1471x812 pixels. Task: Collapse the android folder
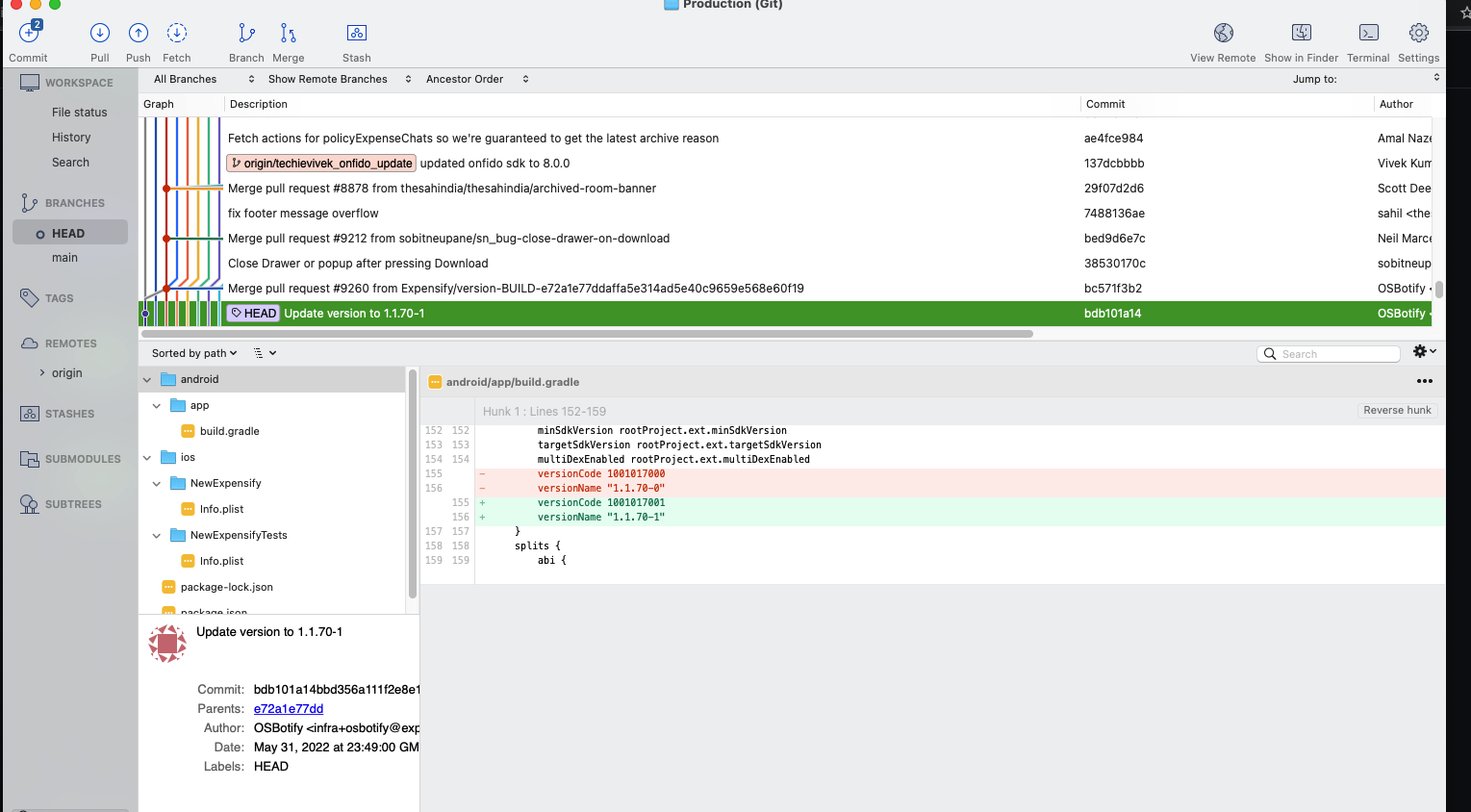coord(146,378)
